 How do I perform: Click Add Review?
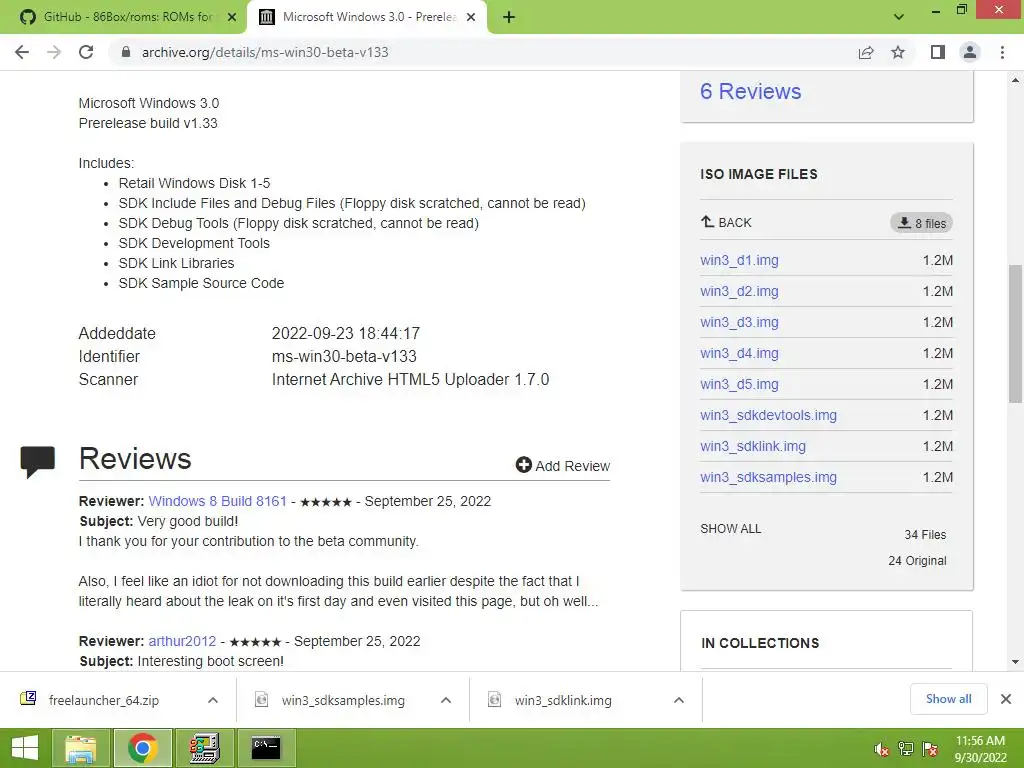[563, 466]
